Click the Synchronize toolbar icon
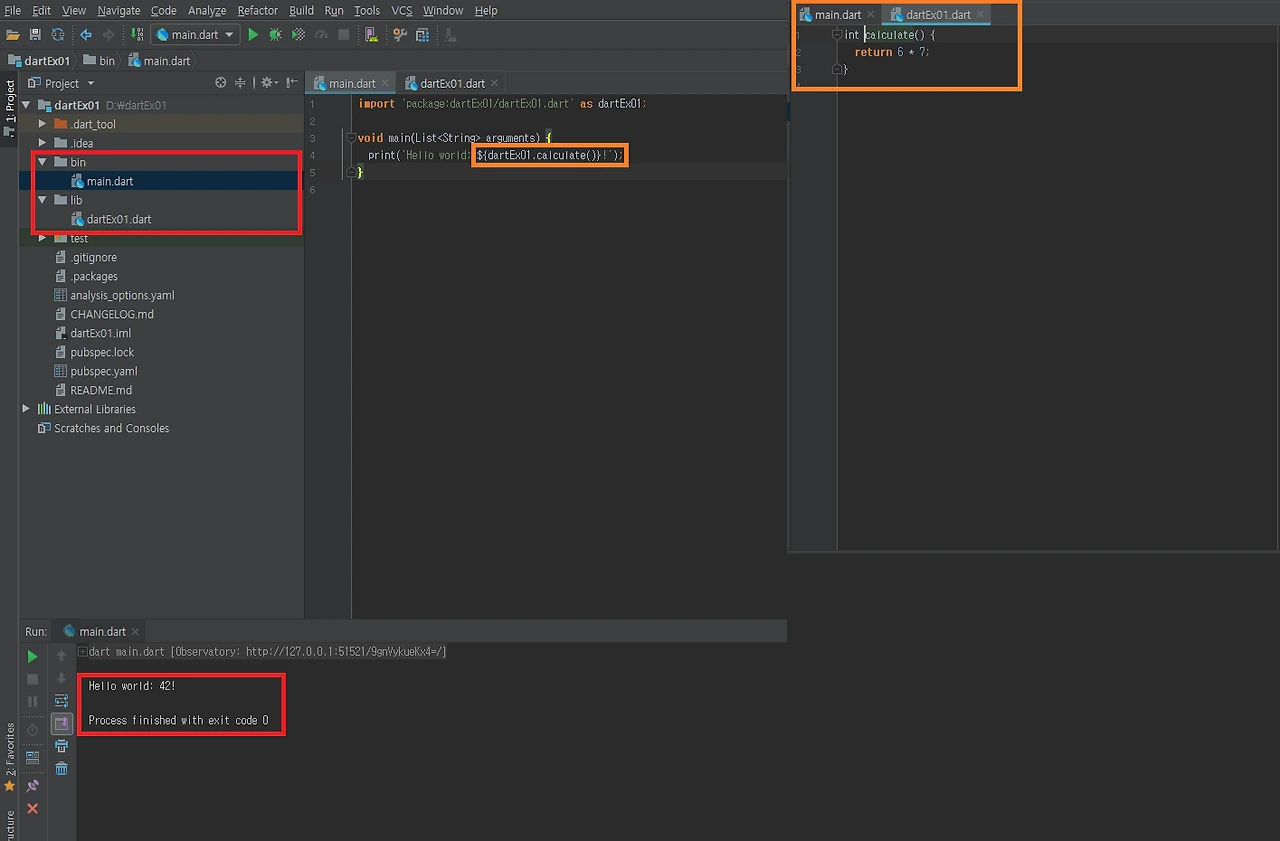This screenshot has width=1280, height=841. pyautogui.click(x=58, y=35)
